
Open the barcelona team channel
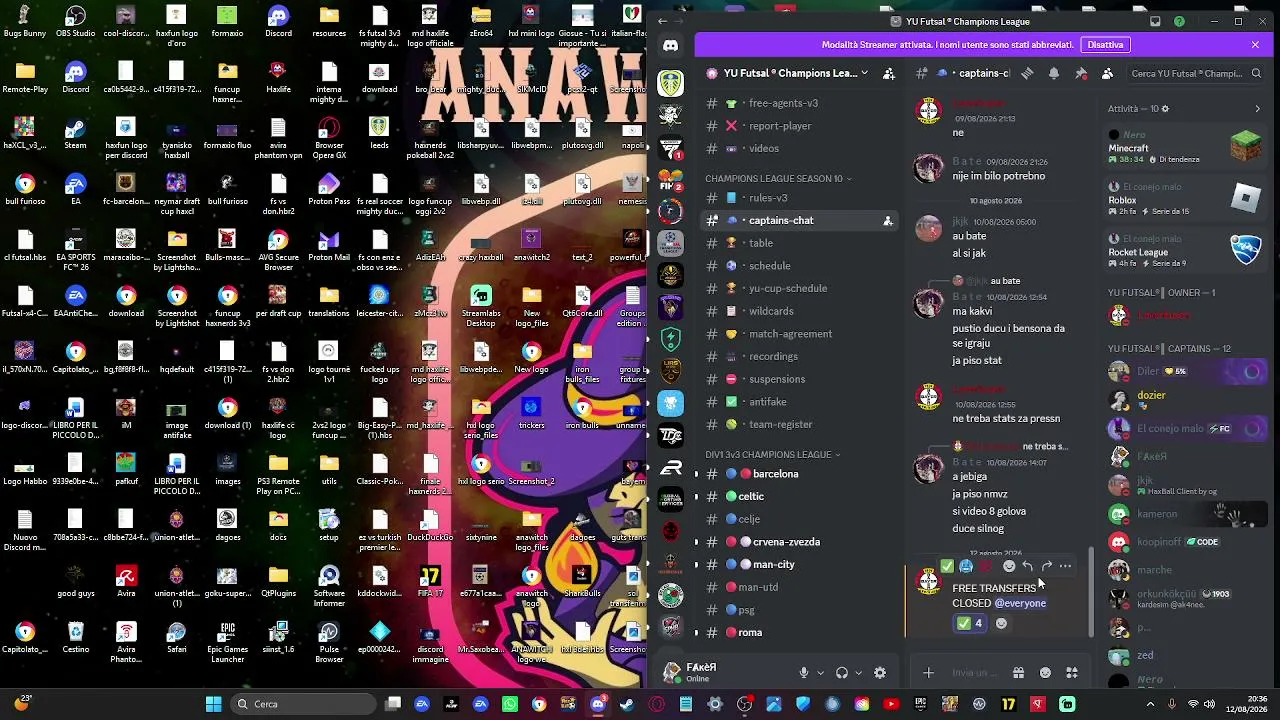click(798, 474)
